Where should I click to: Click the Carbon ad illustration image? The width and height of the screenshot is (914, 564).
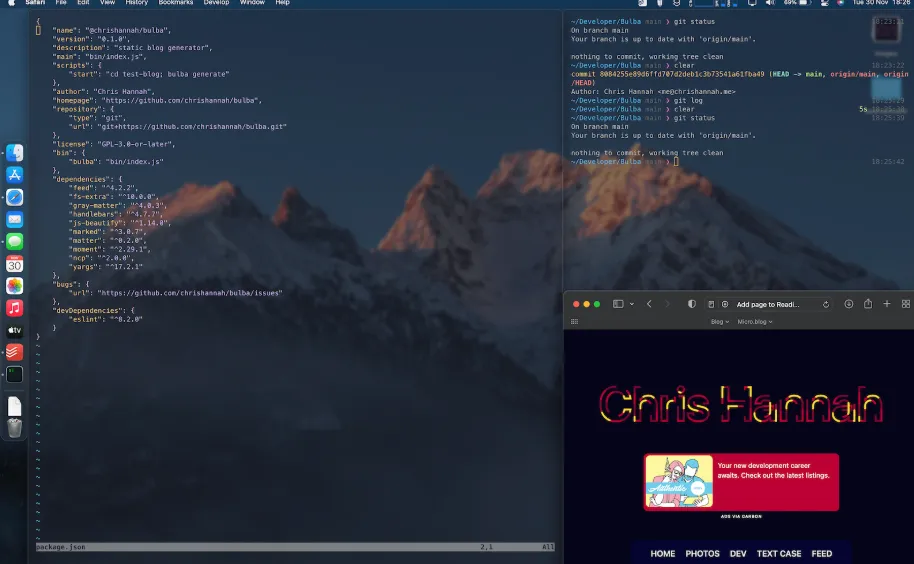(679, 481)
